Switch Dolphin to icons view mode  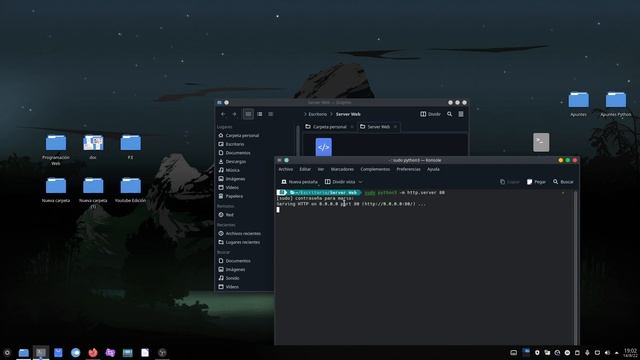click(248, 114)
